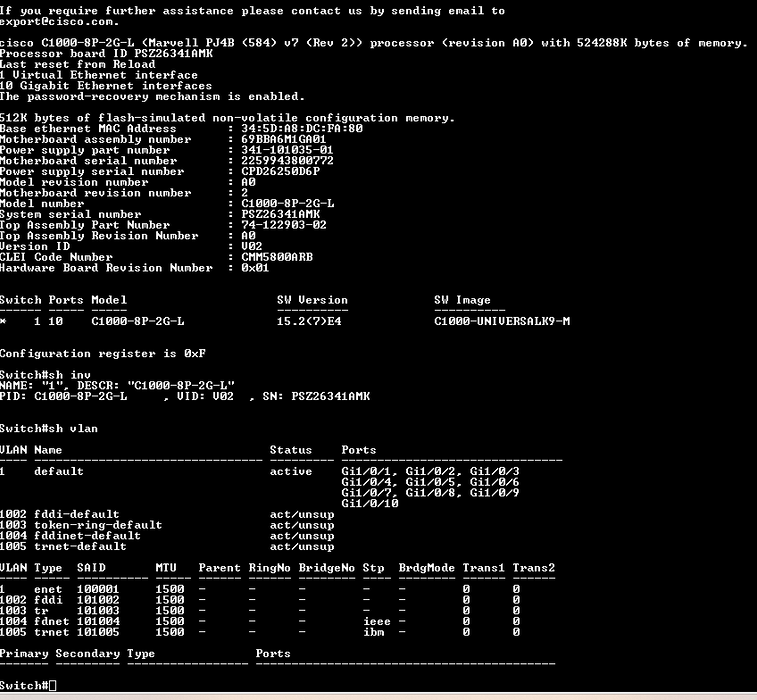Click the '10 Gigabit Ethernet interfaces' line
Screen dimensions: 757x700
[x=106, y=85]
